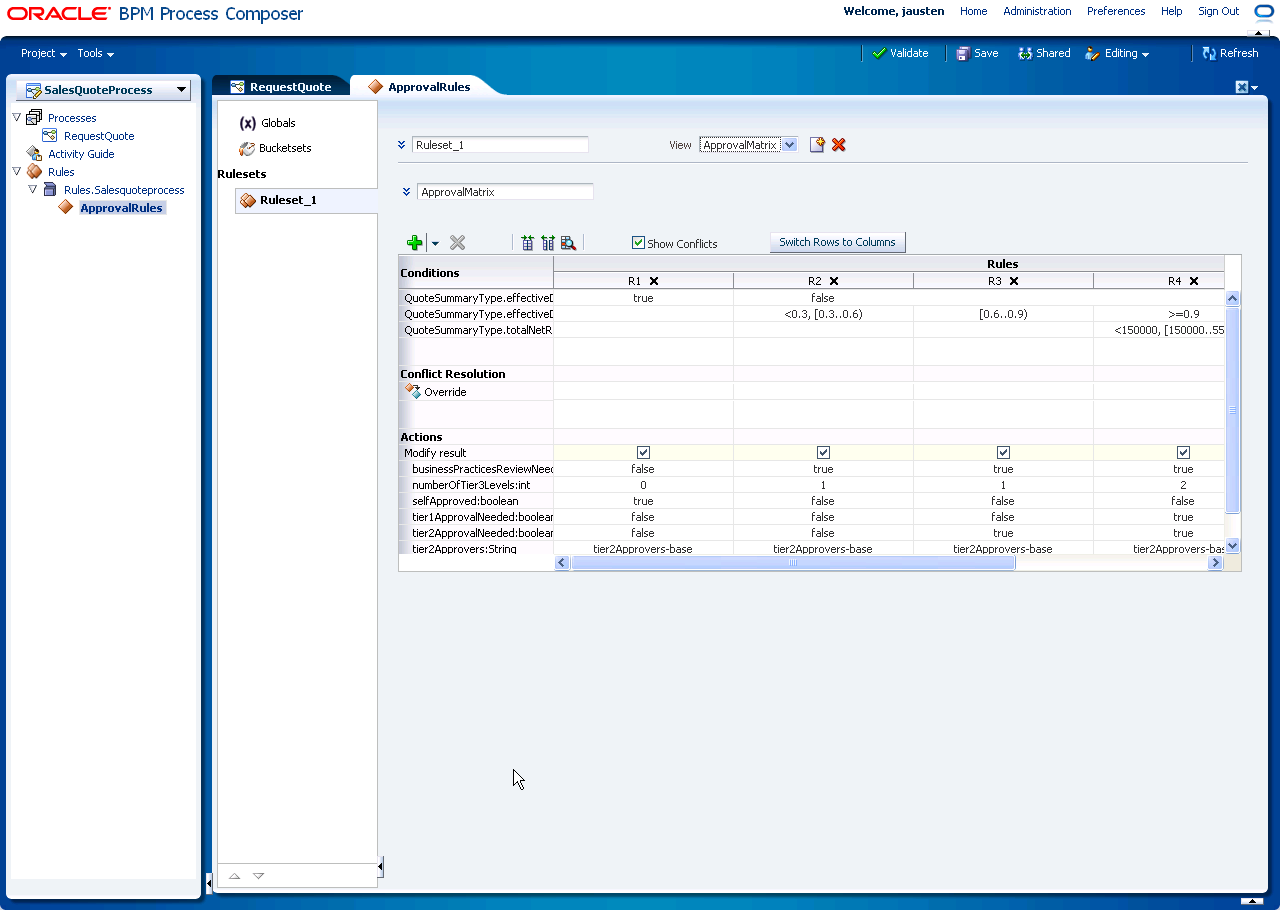Click the green plus add rule icon
Viewport: 1280px width, 910px height.
pos(415,242)
